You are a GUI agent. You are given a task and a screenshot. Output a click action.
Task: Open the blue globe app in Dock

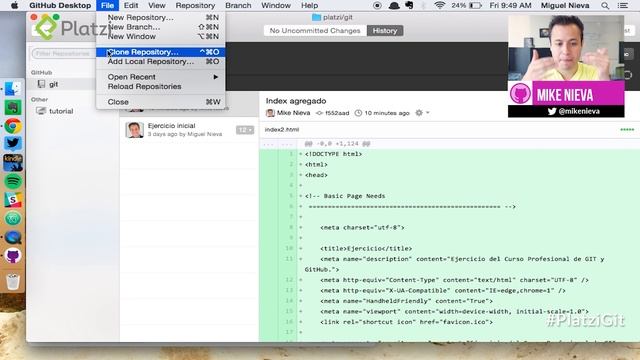tap(13, 237)
